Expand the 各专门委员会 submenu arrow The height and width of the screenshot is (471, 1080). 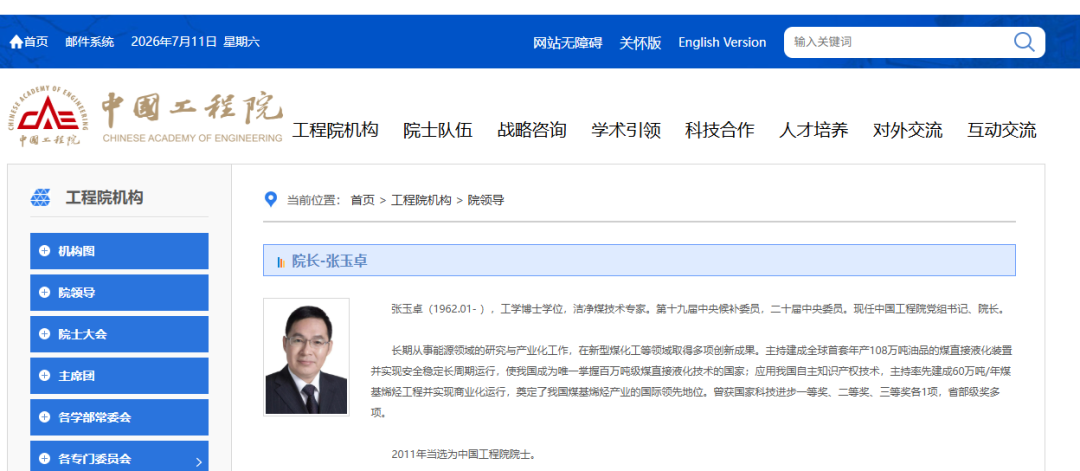pyautogui.click(x=198, y=461)
